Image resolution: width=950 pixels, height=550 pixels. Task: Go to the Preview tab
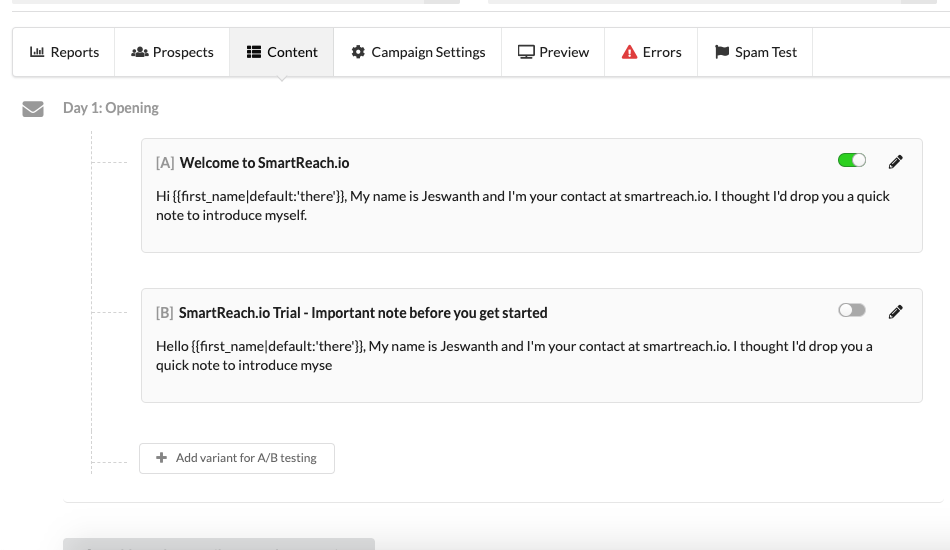pyautogui.click(x=553, y=52)
